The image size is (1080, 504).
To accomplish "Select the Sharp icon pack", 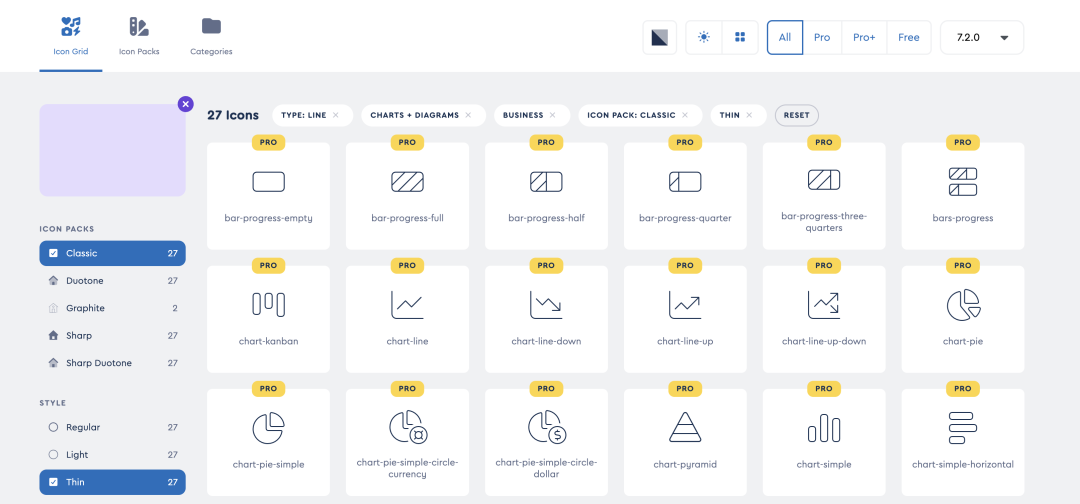I will [x=112, y=336].
